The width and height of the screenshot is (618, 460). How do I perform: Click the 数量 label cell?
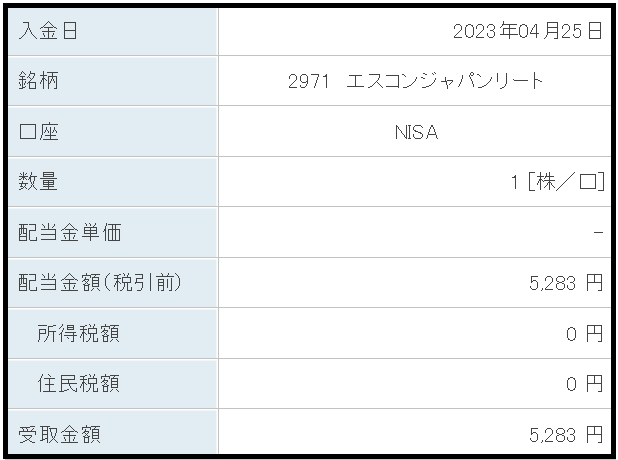(x=113, y=182)
